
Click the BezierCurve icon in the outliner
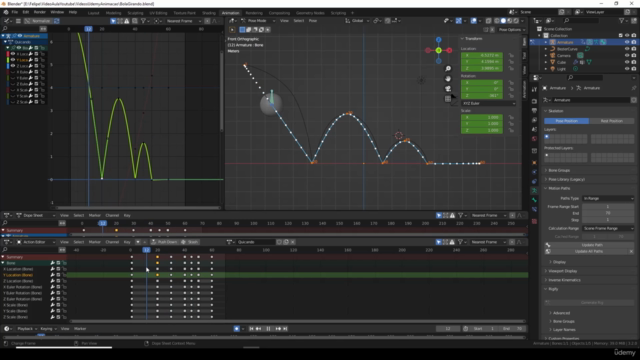[553, 49]
